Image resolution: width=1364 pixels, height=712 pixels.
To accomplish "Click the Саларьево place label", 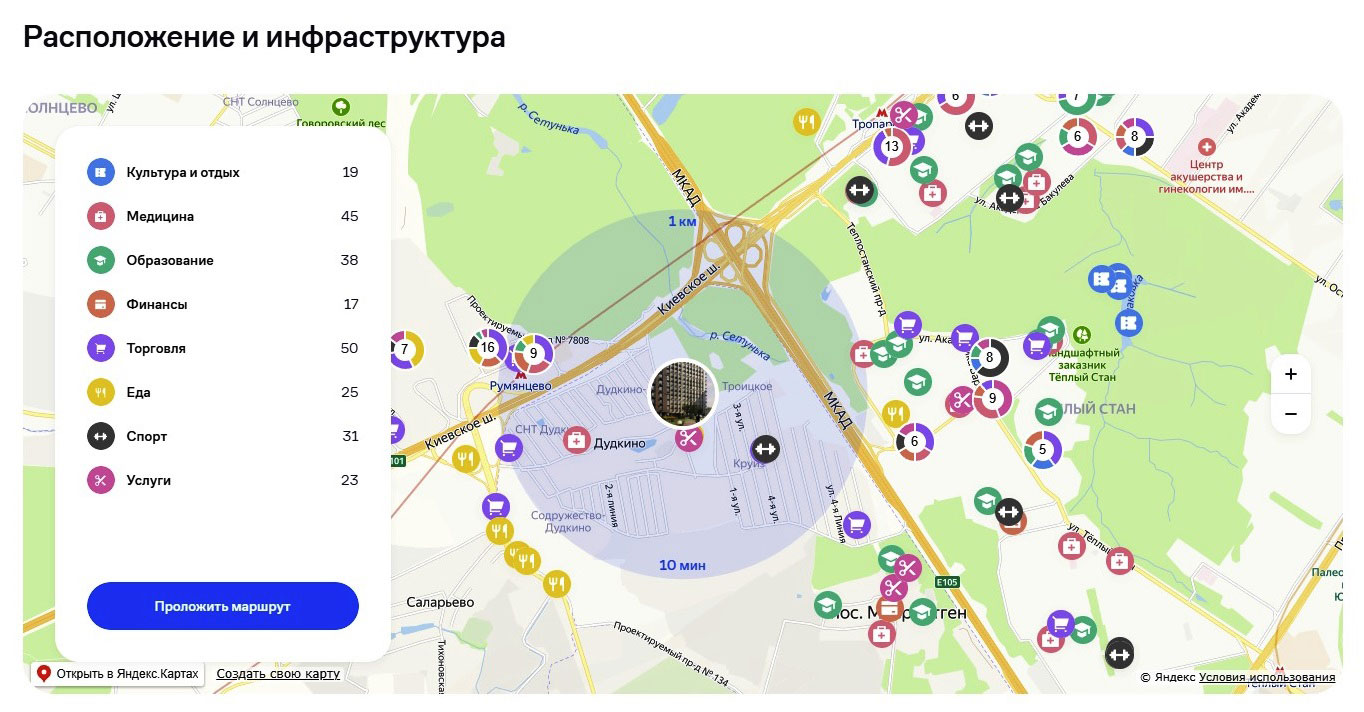I will (440, 603).
